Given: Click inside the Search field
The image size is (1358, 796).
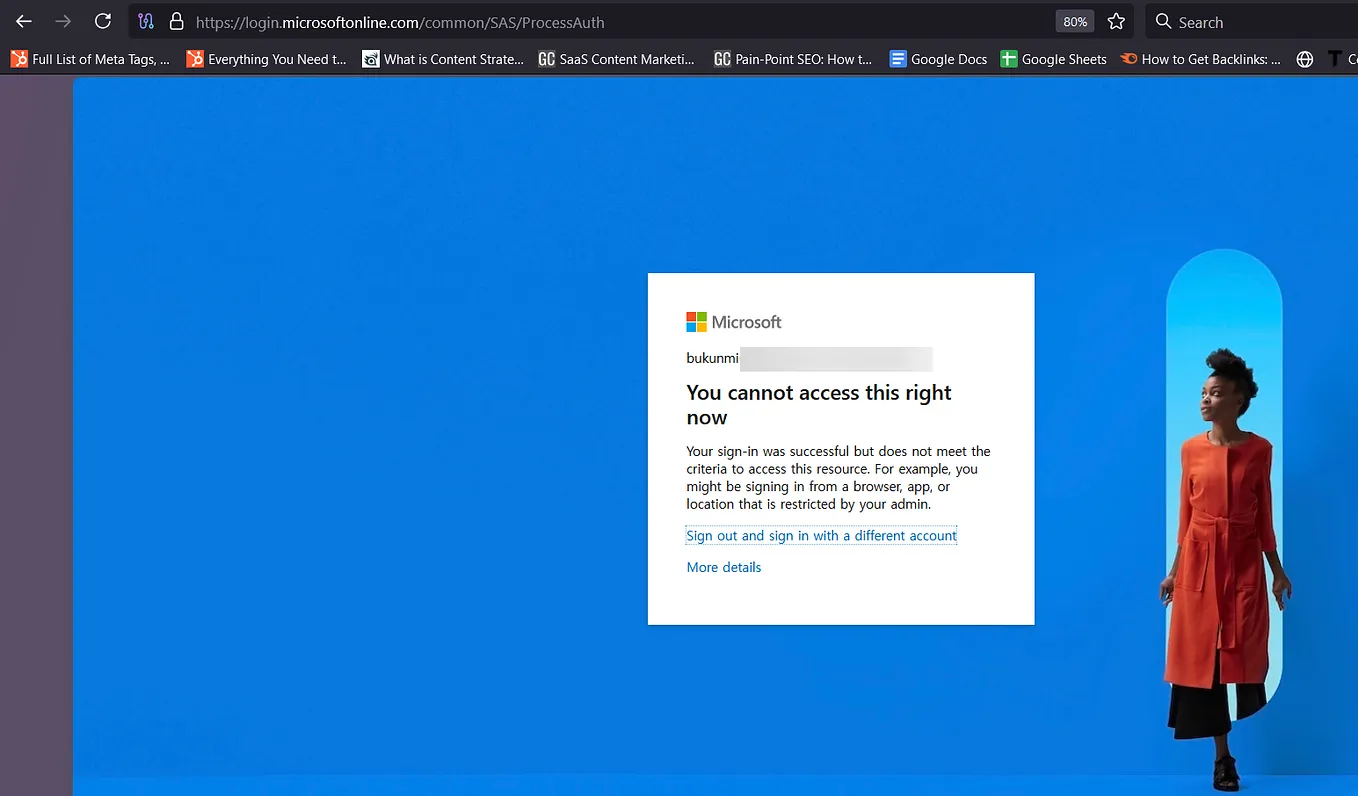Looking at the screenshot, I should (x=1220, y=21).
